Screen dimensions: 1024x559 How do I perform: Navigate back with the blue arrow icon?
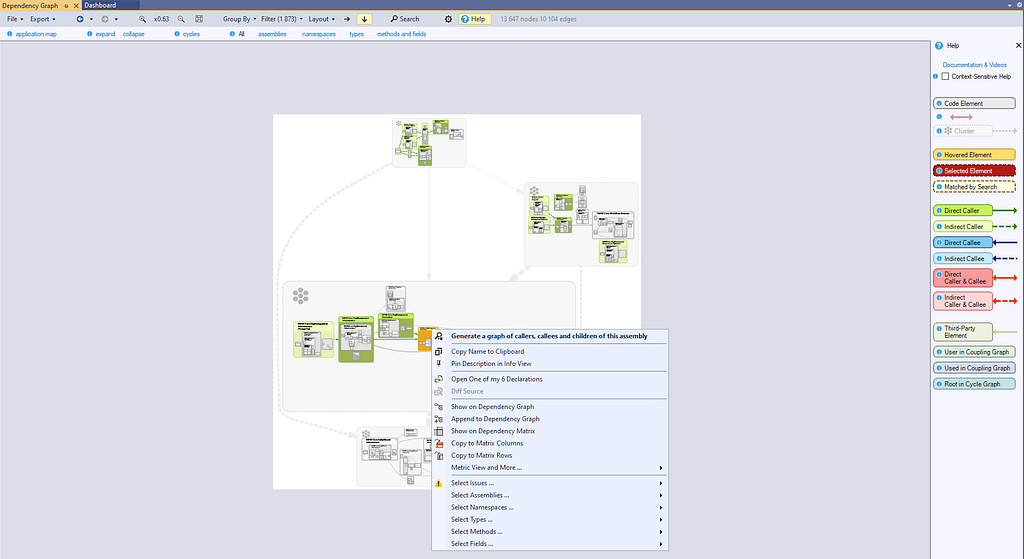coord(80,19)
